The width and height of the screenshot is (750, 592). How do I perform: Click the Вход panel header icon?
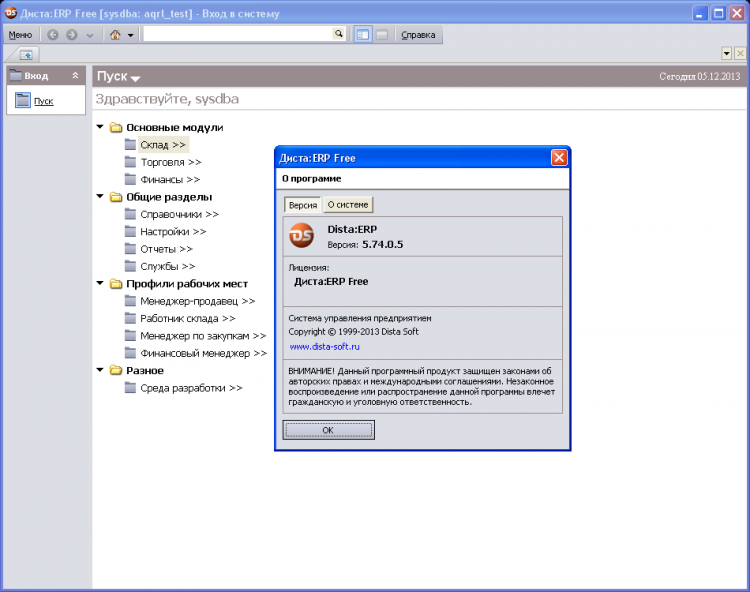point(16,75)
